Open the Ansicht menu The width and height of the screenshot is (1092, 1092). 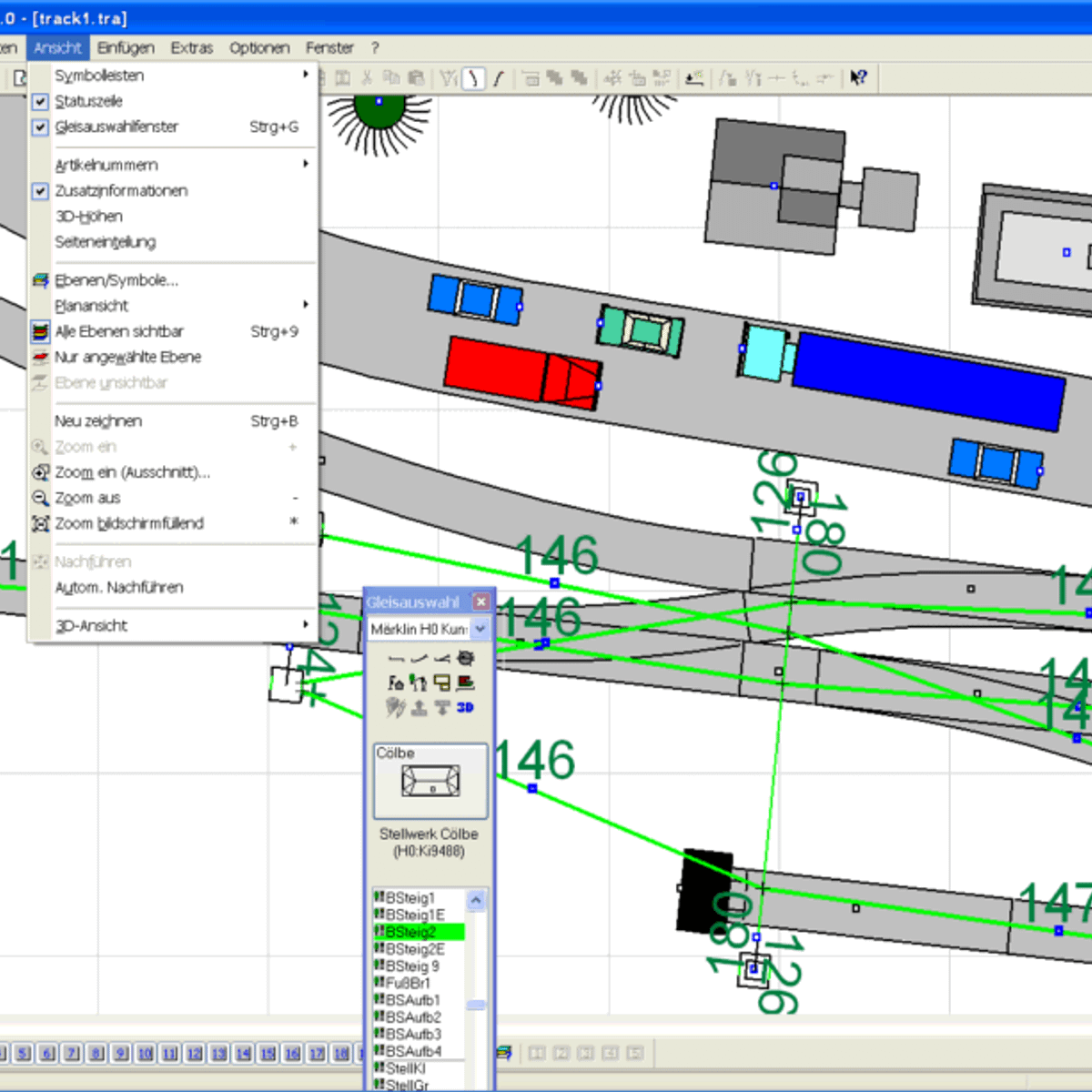point(58,48)
